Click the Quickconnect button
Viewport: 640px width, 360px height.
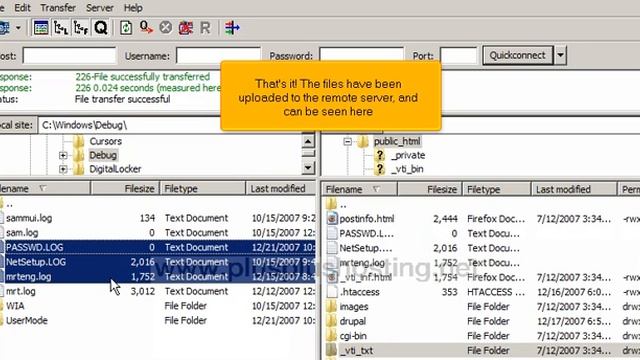518,55
